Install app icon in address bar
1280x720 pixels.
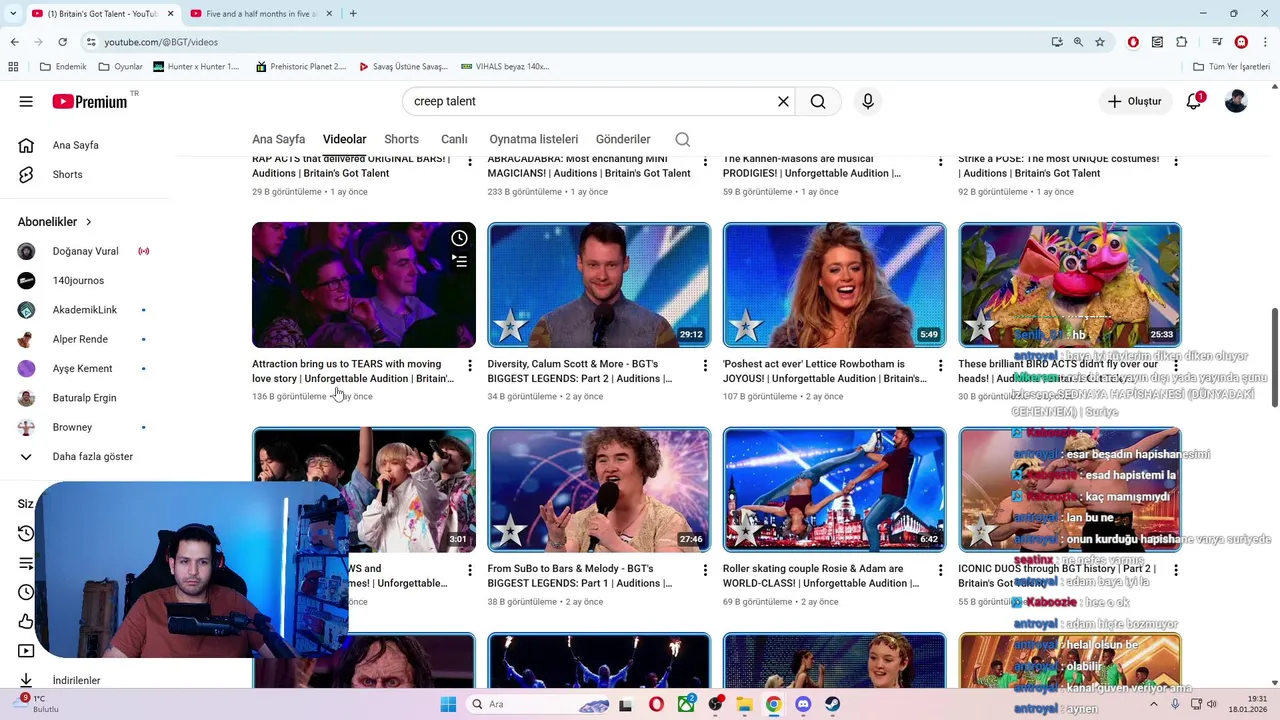1057,42
